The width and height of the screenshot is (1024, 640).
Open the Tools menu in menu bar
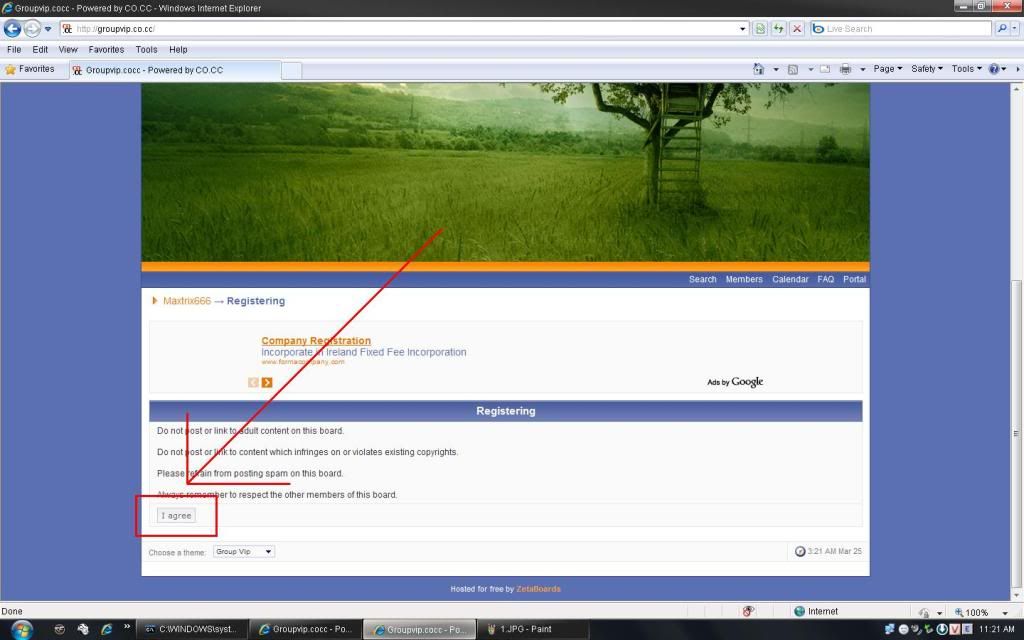coord(146,49)
